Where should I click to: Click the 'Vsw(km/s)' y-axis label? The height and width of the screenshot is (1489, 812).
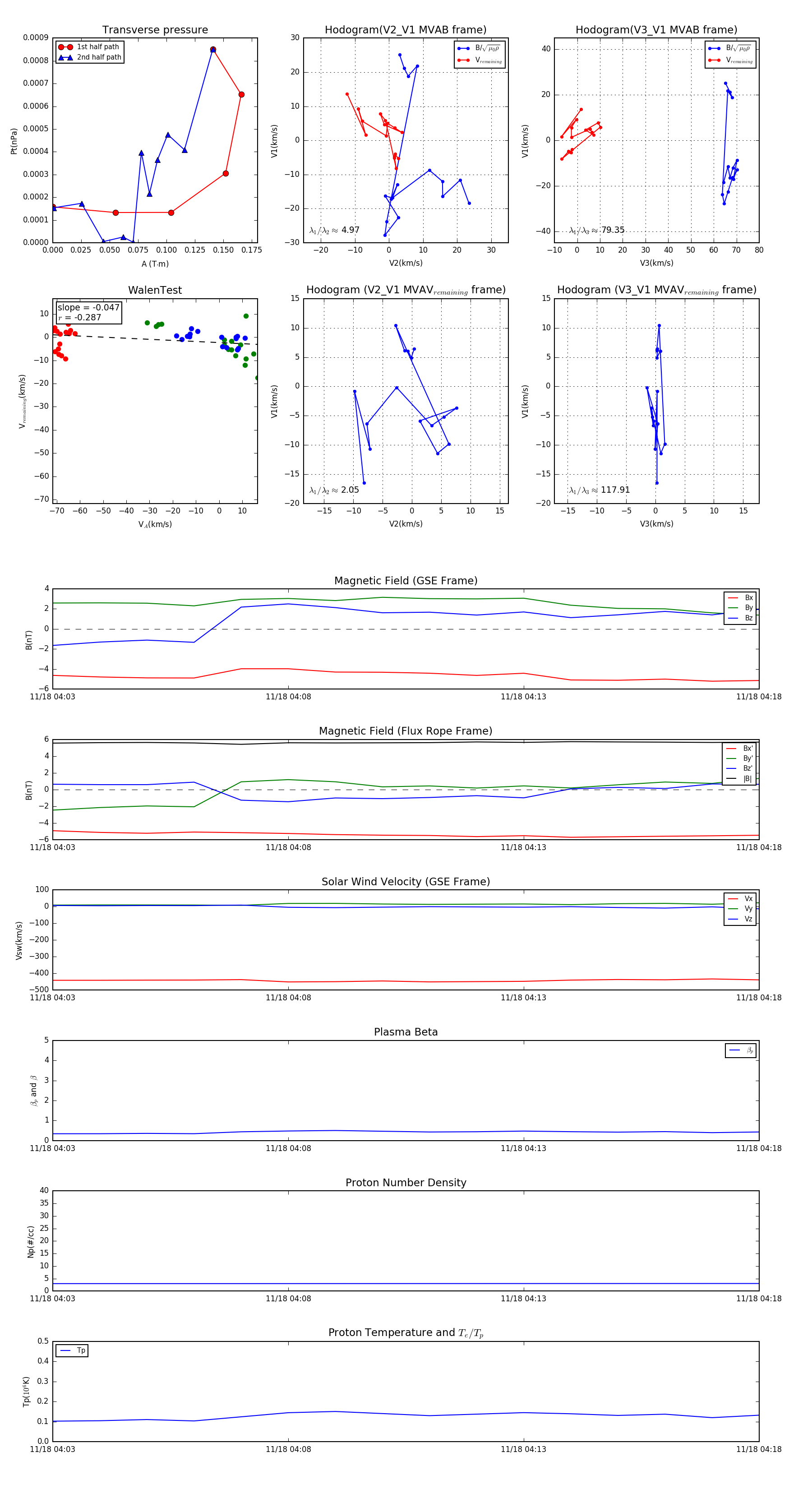19,940
